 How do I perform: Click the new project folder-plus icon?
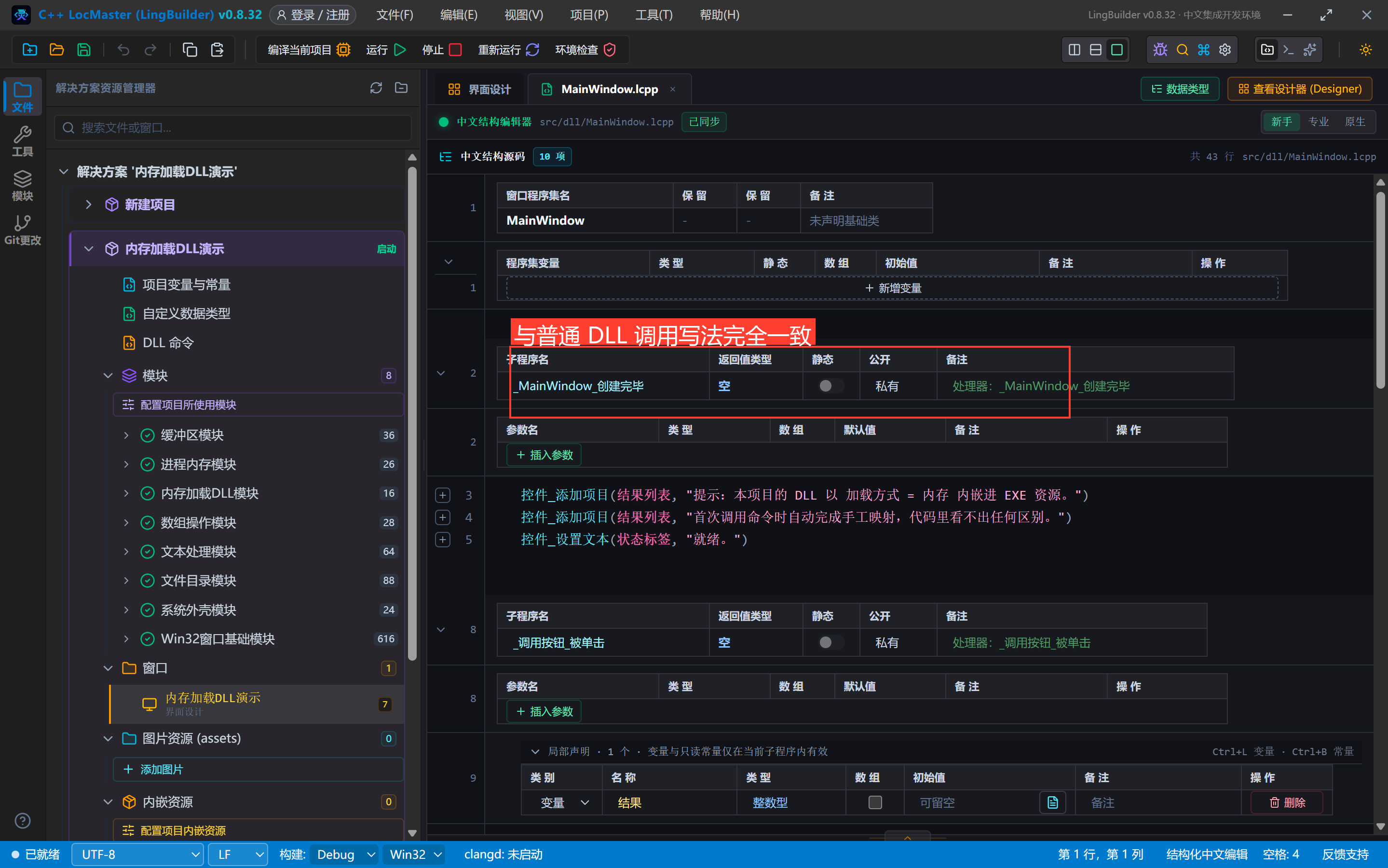pyautogui.click(x=29, y=50)
